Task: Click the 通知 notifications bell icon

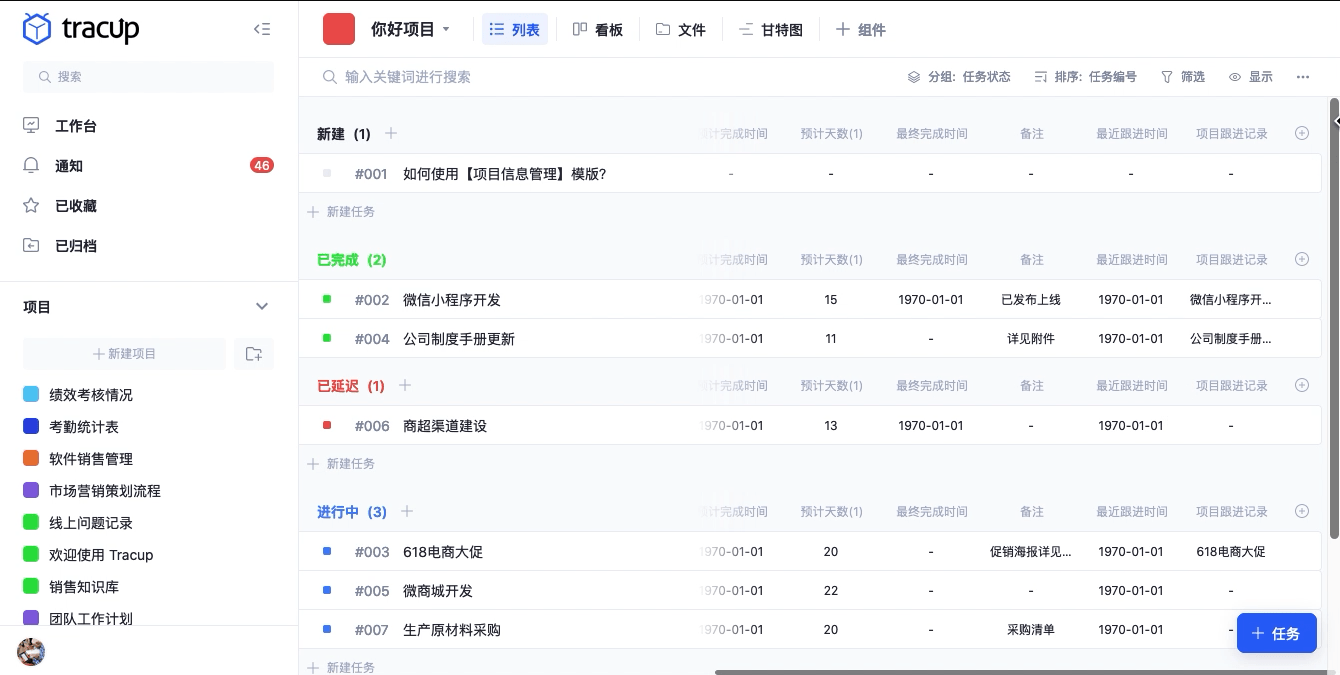Action: coord(31,166)
